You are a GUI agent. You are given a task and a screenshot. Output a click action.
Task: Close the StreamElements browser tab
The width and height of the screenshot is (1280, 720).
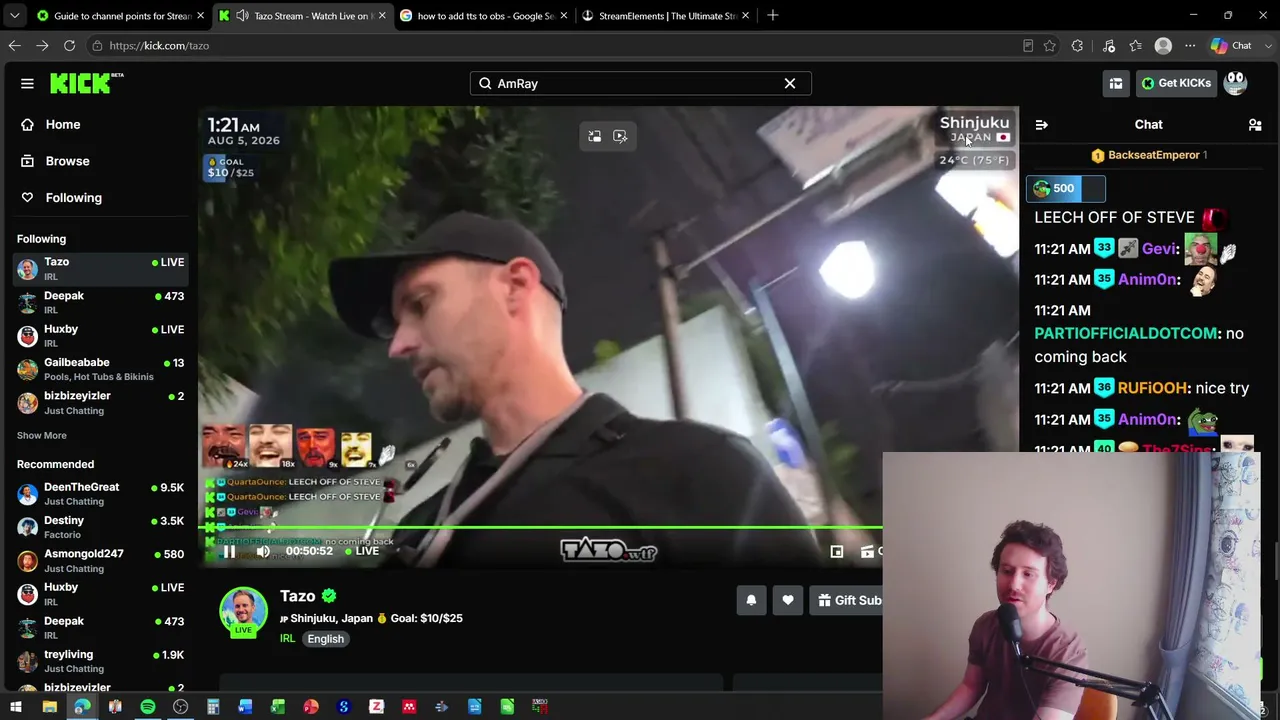click(745, 15)
